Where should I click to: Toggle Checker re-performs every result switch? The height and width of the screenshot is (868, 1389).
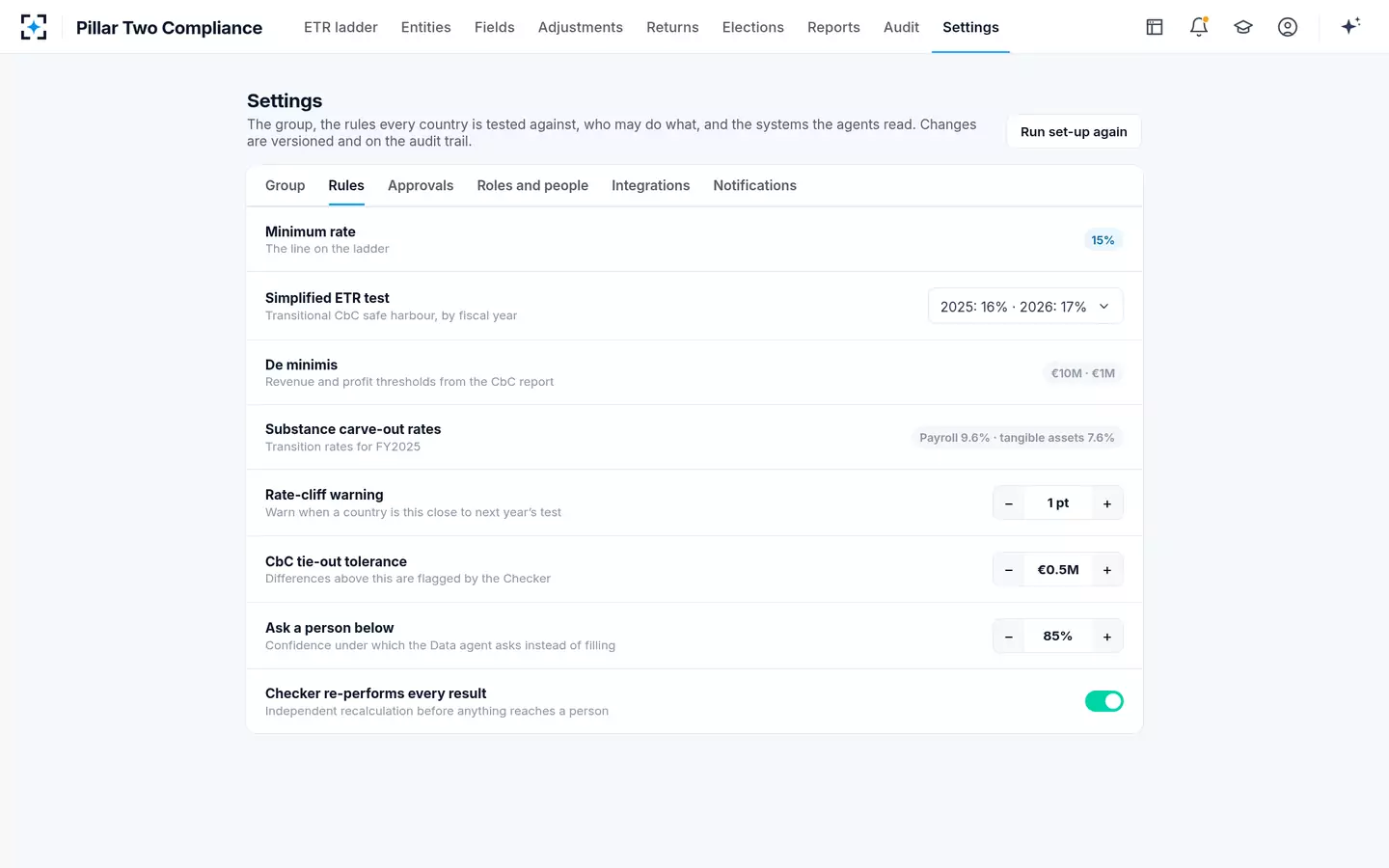coord(1103,701)
